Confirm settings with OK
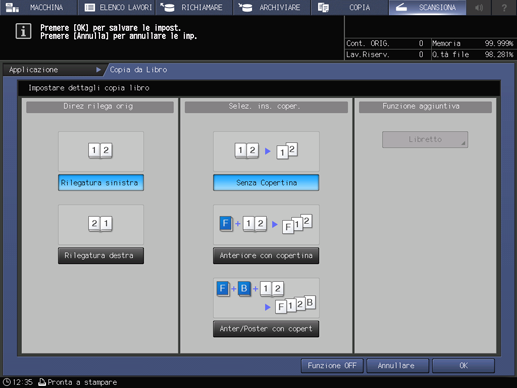 [x=463, y=366]
